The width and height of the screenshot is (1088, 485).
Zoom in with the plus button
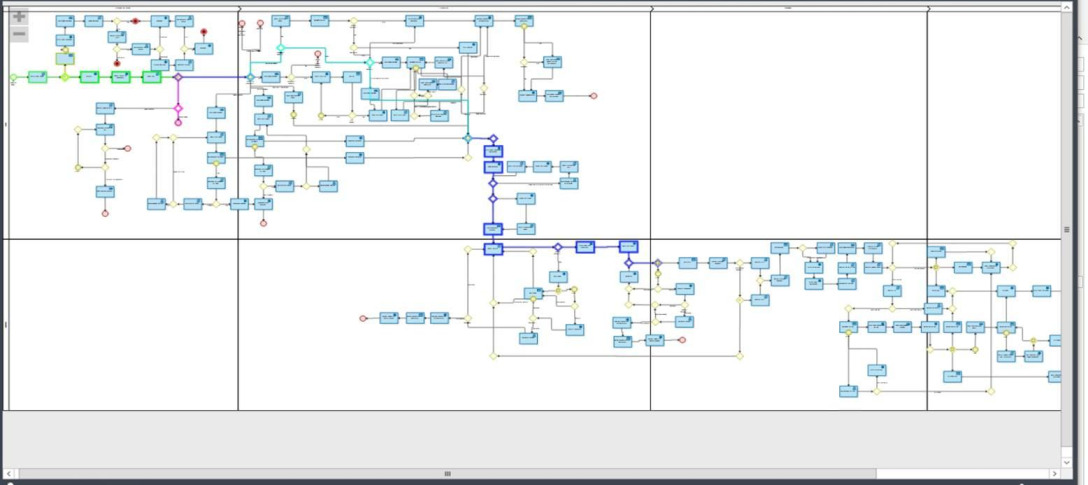click(x=19, y=17)
